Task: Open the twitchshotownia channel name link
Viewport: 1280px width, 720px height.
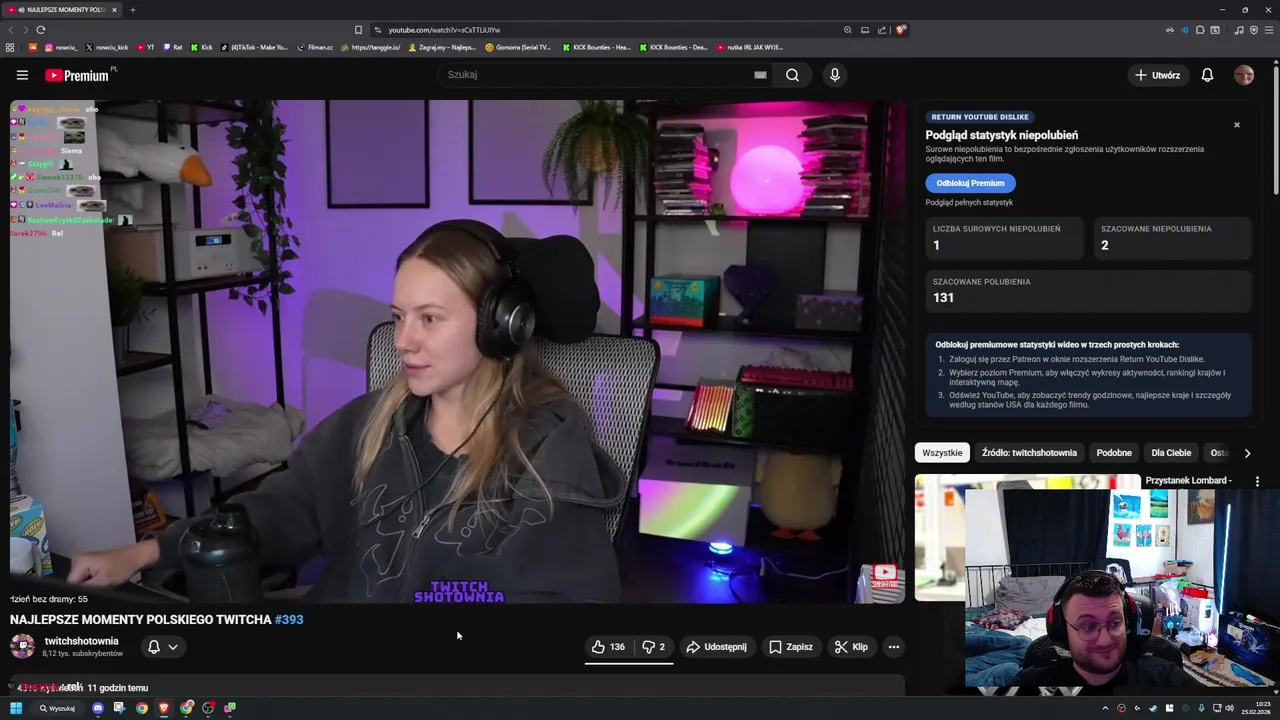Action: coord(81,641)
